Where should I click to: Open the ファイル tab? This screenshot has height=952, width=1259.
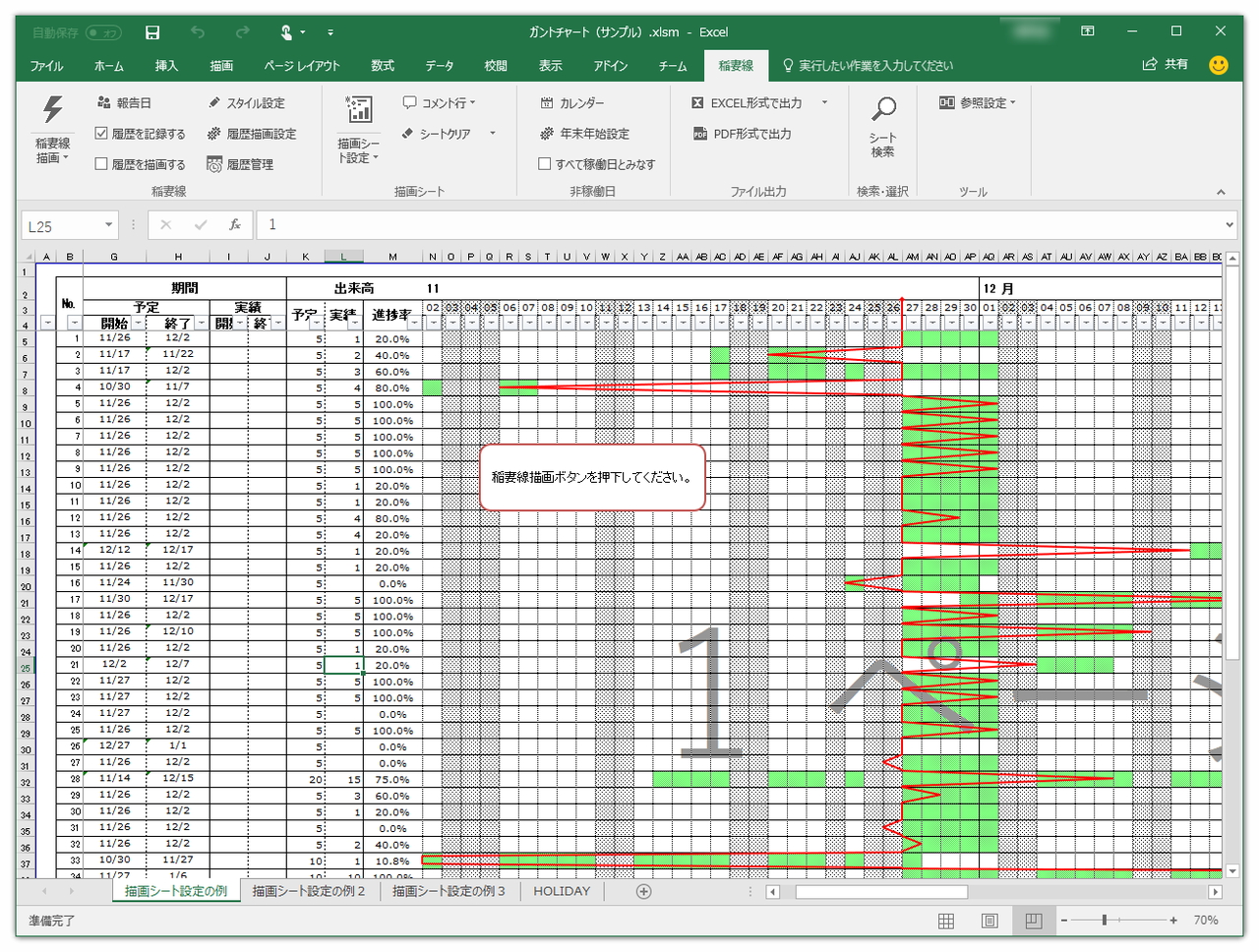(x=46, y=65)
